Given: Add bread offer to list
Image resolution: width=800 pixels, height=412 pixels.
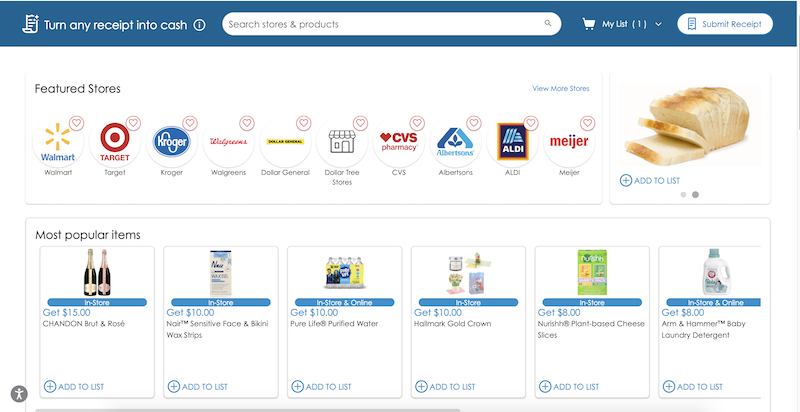Looking at the screenshot, I should 650,181.
